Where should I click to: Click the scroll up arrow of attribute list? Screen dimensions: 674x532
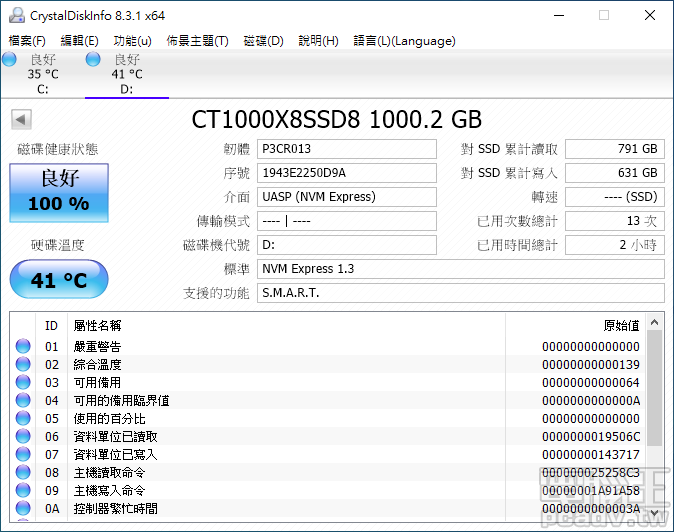(655, 322)
